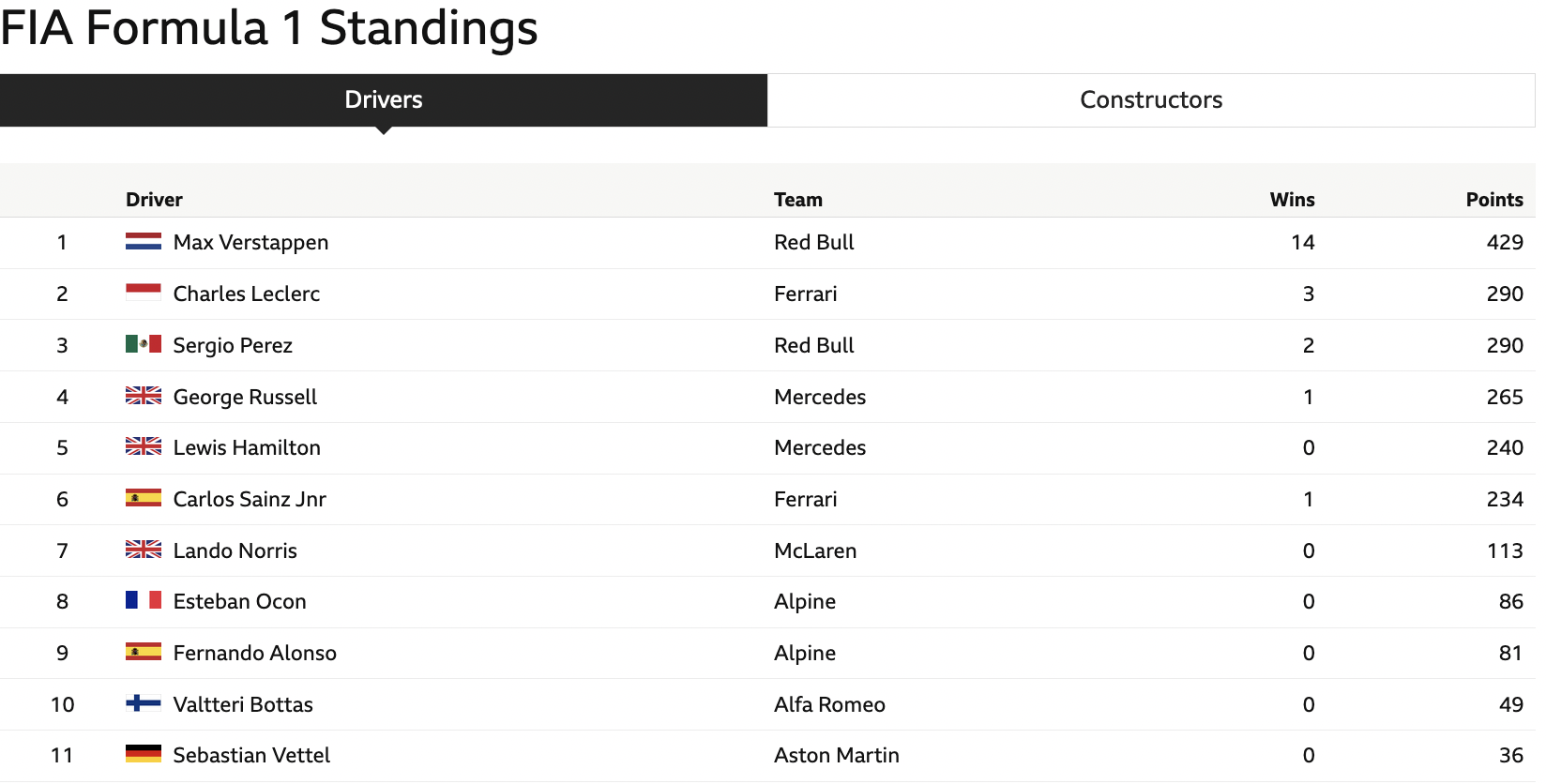Click Fernando Alonso's driver name
1546x784 pixels.
[x=254, y=654]
